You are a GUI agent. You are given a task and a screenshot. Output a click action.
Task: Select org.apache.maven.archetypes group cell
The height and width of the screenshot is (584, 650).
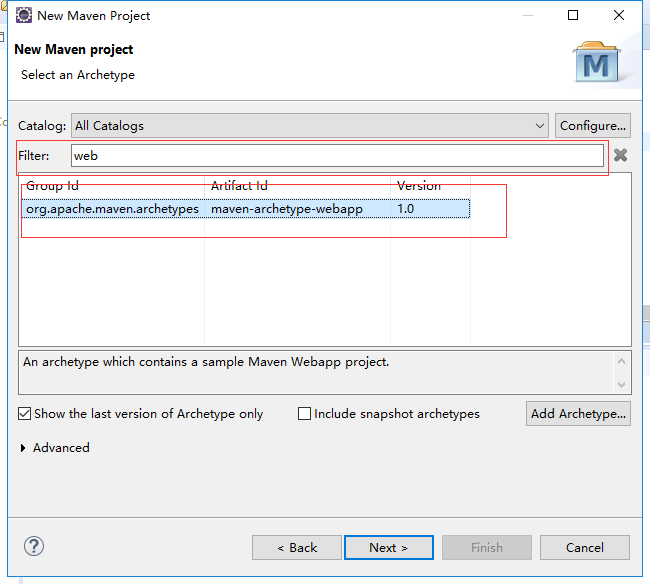coord(112,208)
